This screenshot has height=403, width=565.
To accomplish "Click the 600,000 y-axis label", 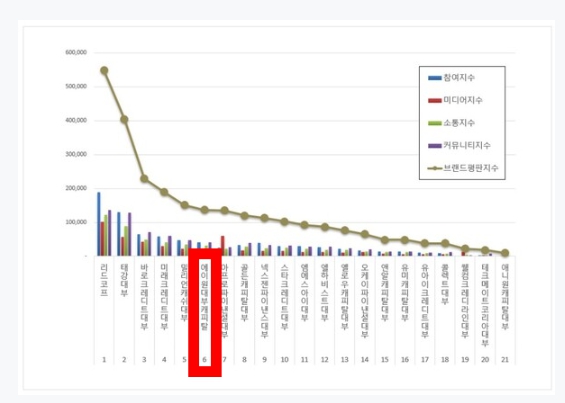I will point(76,52).
